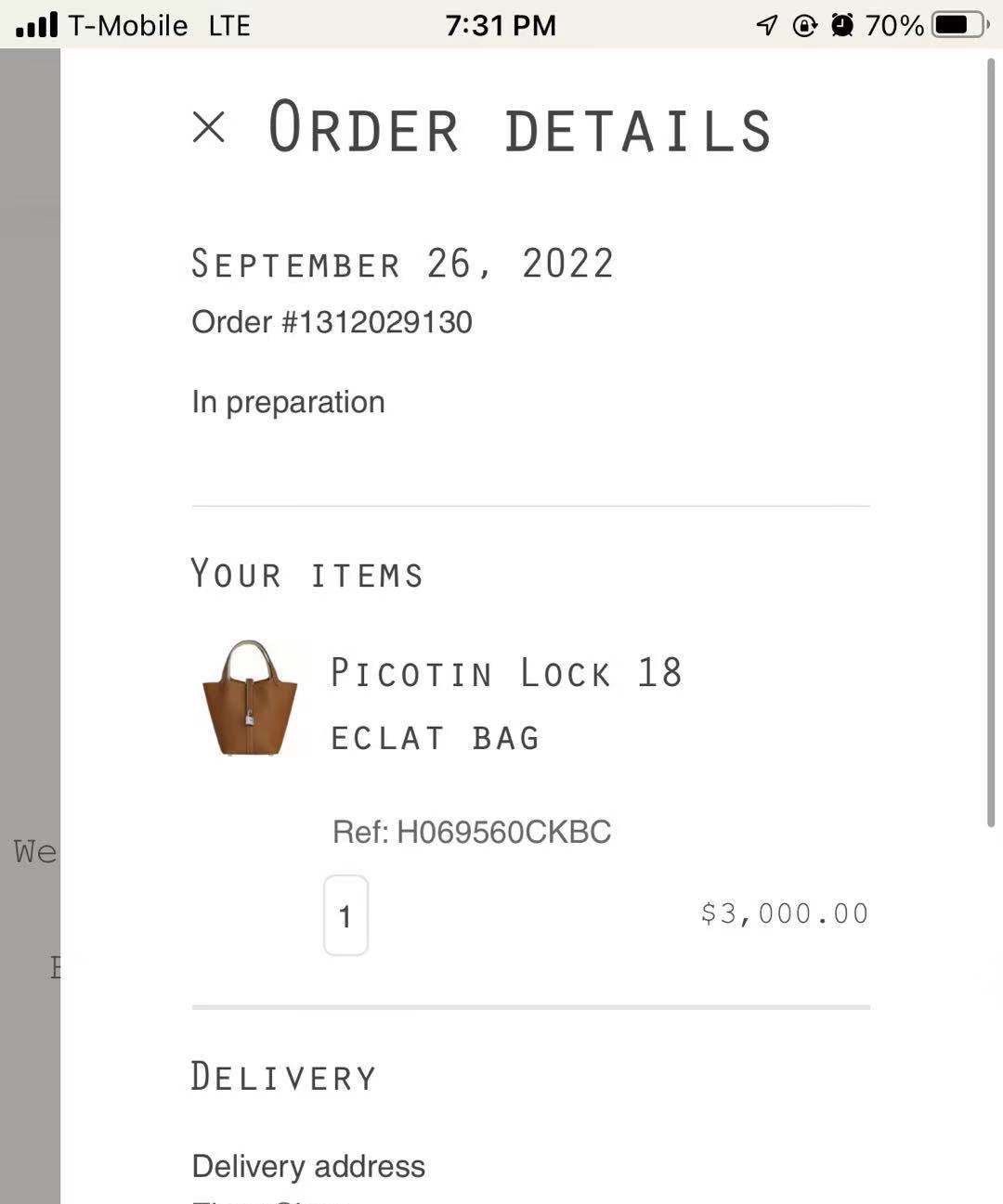Viewport: 1003px width, 1204px height.
Task: Tap the orientation lock status icon
Action: [x=804, y=25]
